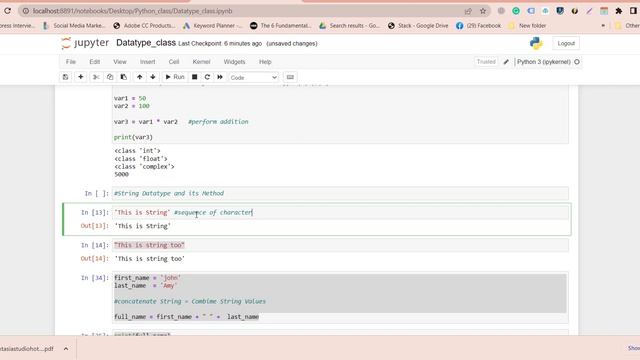This screenshot has height=360, width=640.
Task: Click the 5000 output value
Action: [122, 174]
